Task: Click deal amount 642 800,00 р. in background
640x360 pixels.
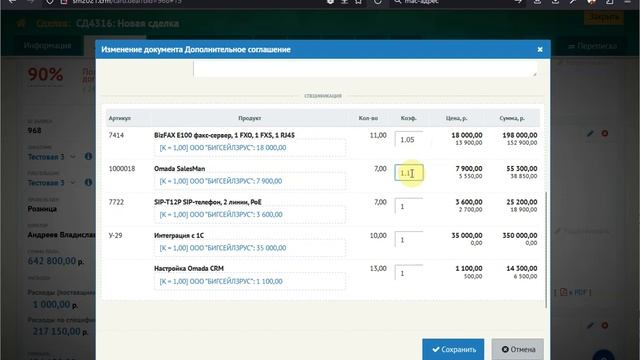Action: coord(56,261)
